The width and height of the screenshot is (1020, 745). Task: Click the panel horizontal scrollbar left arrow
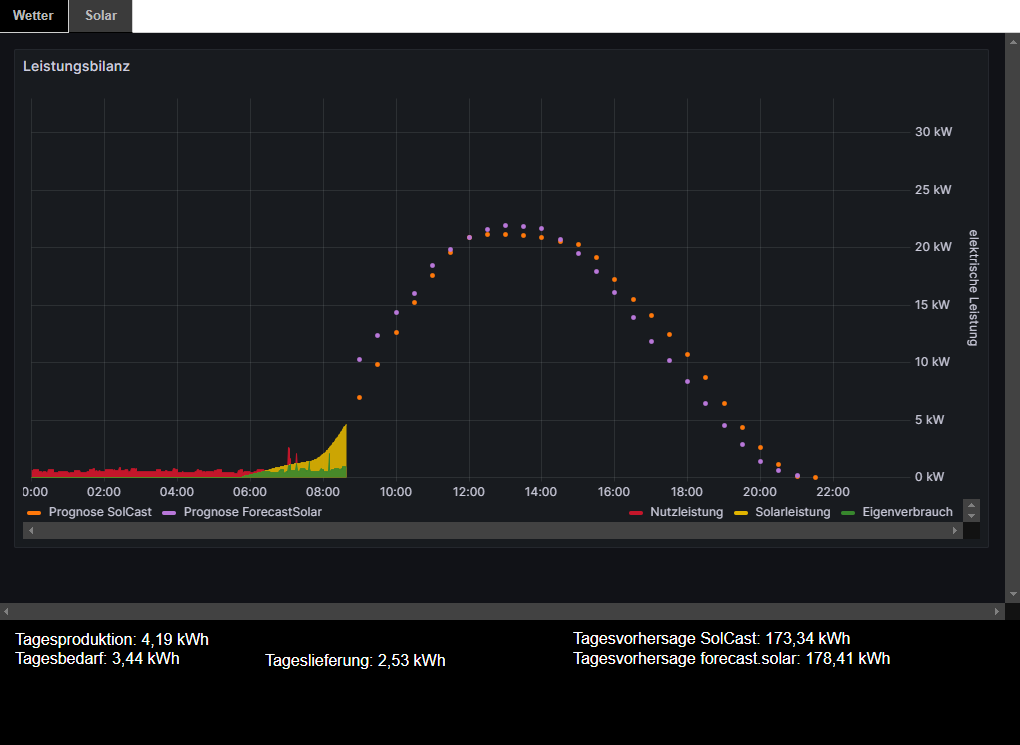click(x=31, y=530)
